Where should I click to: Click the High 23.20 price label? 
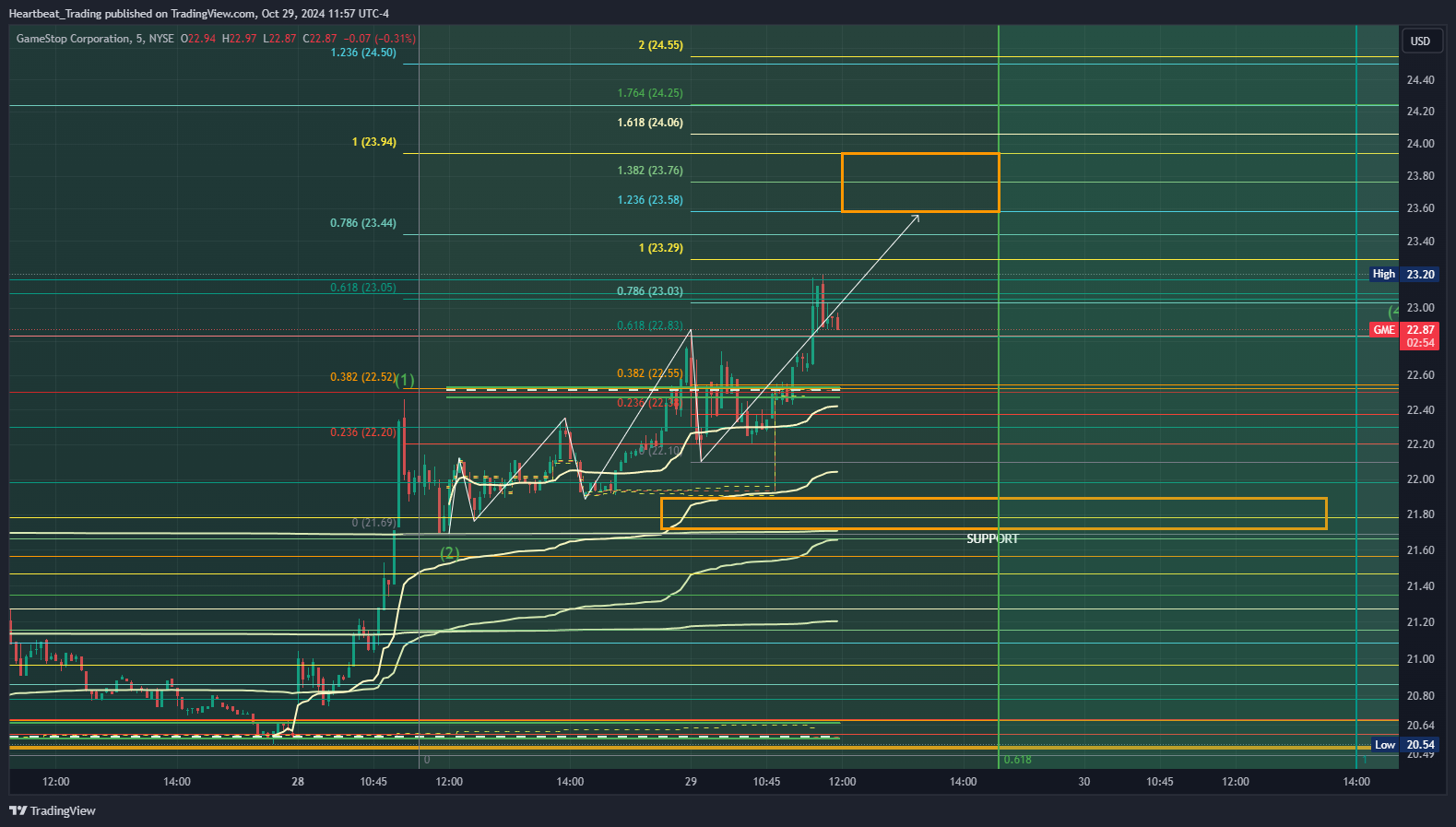[1403, 274]
